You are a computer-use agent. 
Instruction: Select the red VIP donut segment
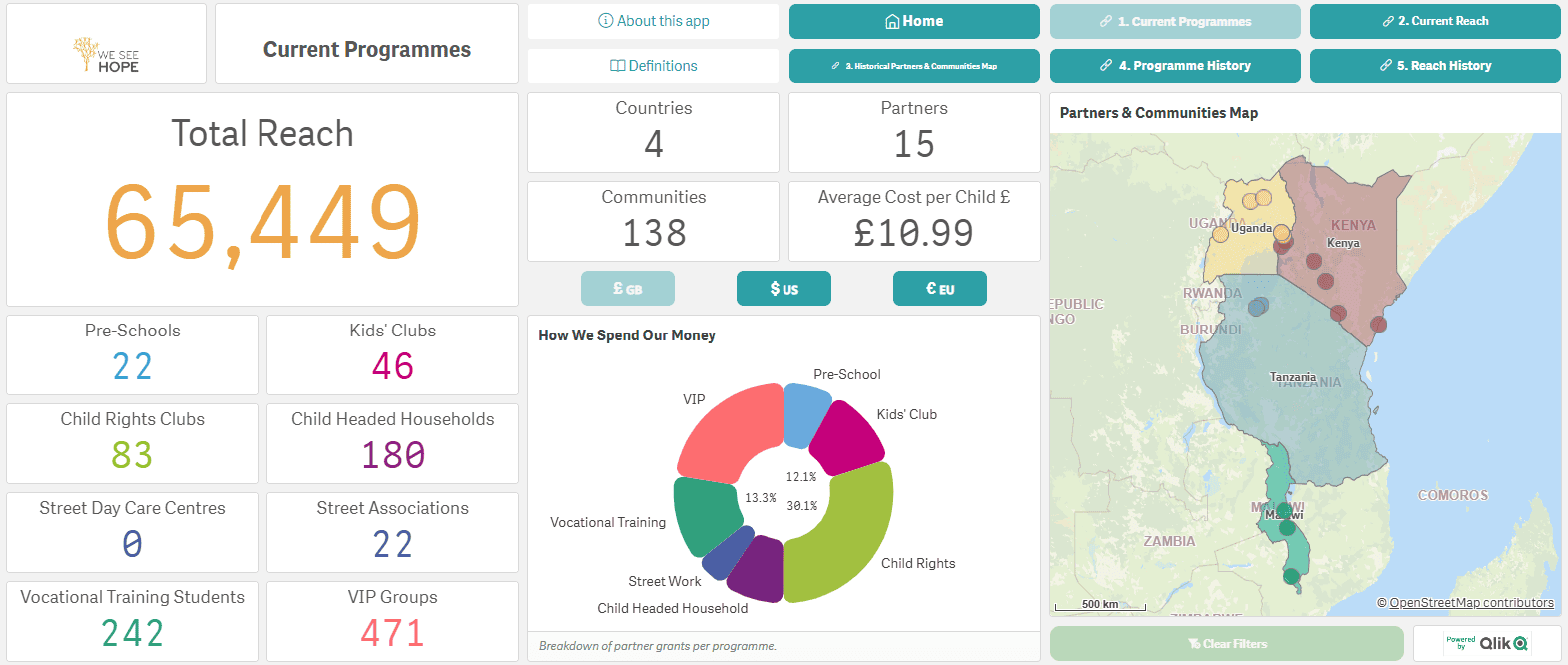click(729, 429)
